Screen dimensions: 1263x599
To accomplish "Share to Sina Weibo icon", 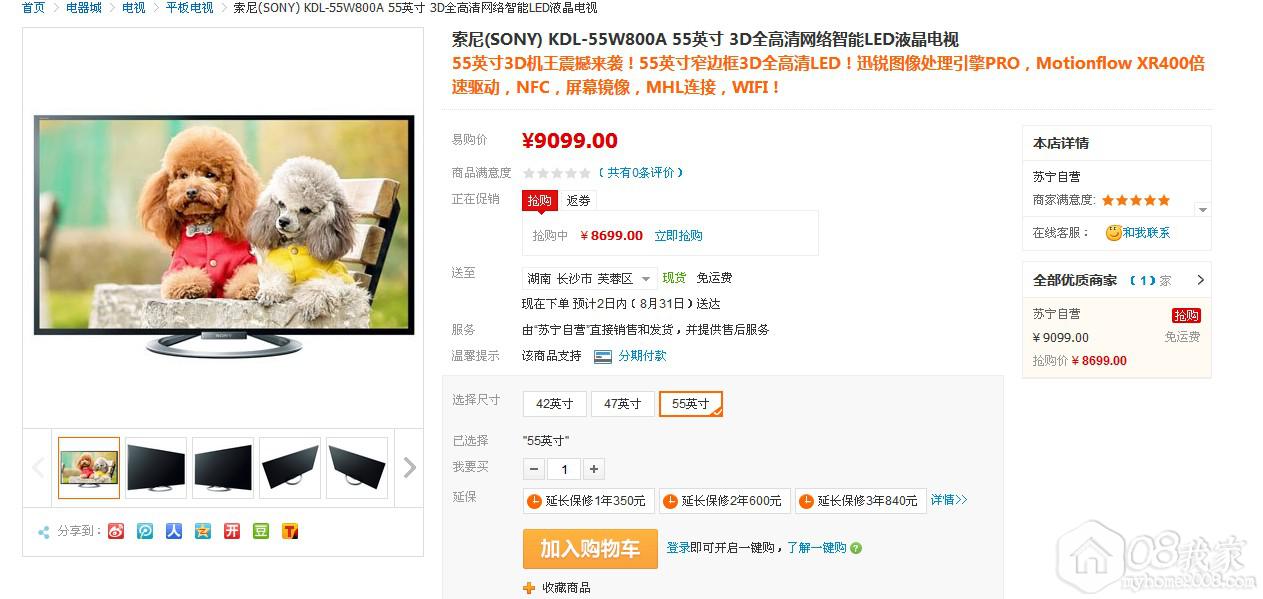I will pos(116,531).
